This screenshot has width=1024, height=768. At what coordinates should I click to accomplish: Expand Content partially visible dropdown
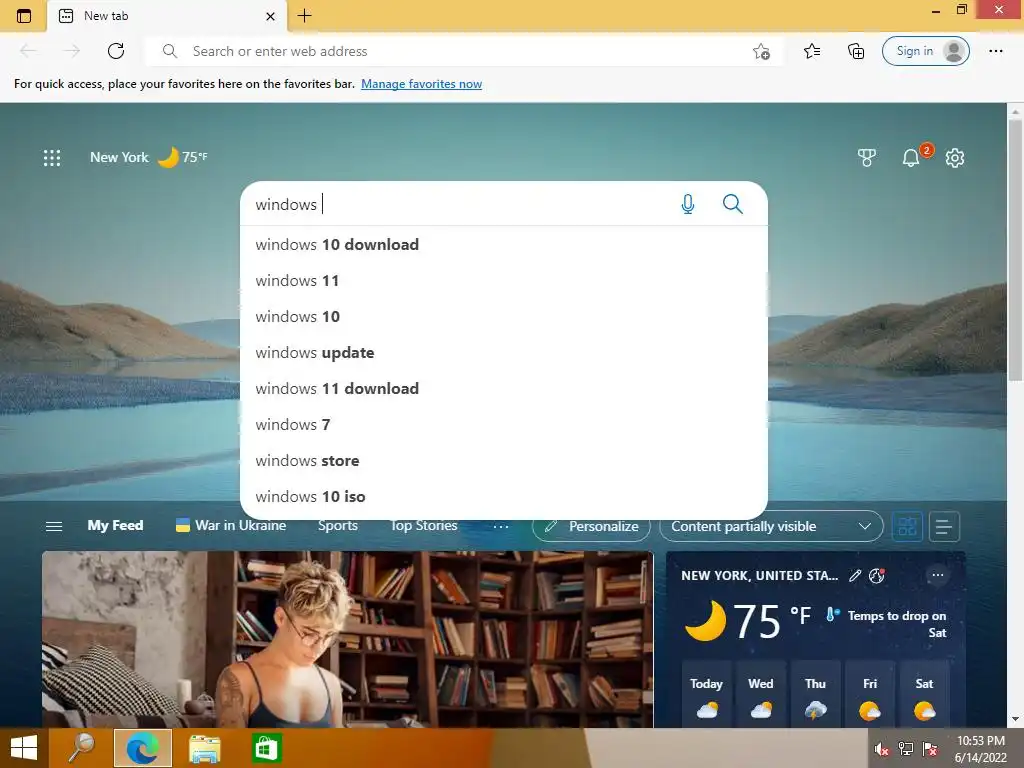(771, 526)
